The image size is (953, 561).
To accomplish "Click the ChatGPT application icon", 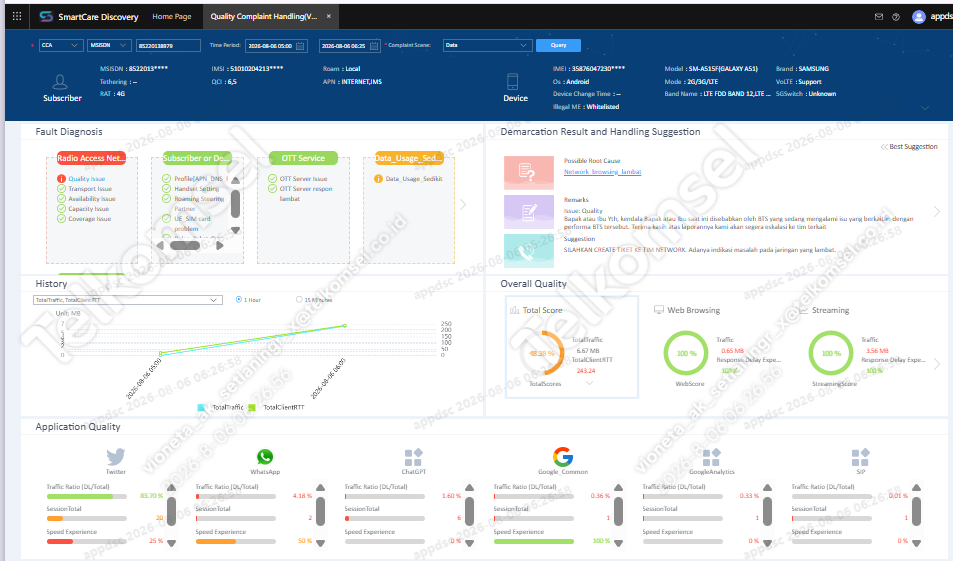I will tap(413, 457).
